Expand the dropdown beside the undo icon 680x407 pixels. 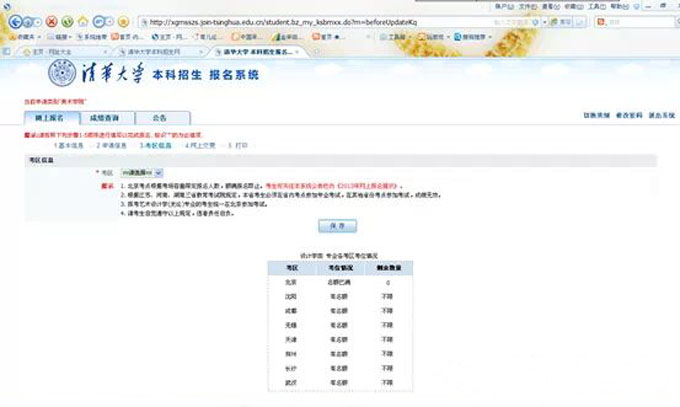(x=109, y=21)
